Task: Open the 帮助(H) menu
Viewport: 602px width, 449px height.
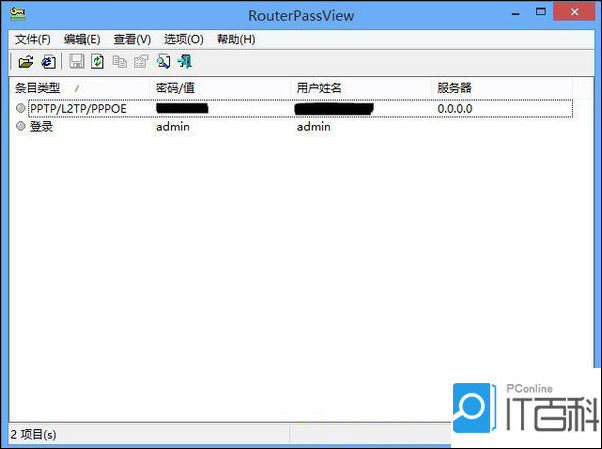Action: coord(236,39)
